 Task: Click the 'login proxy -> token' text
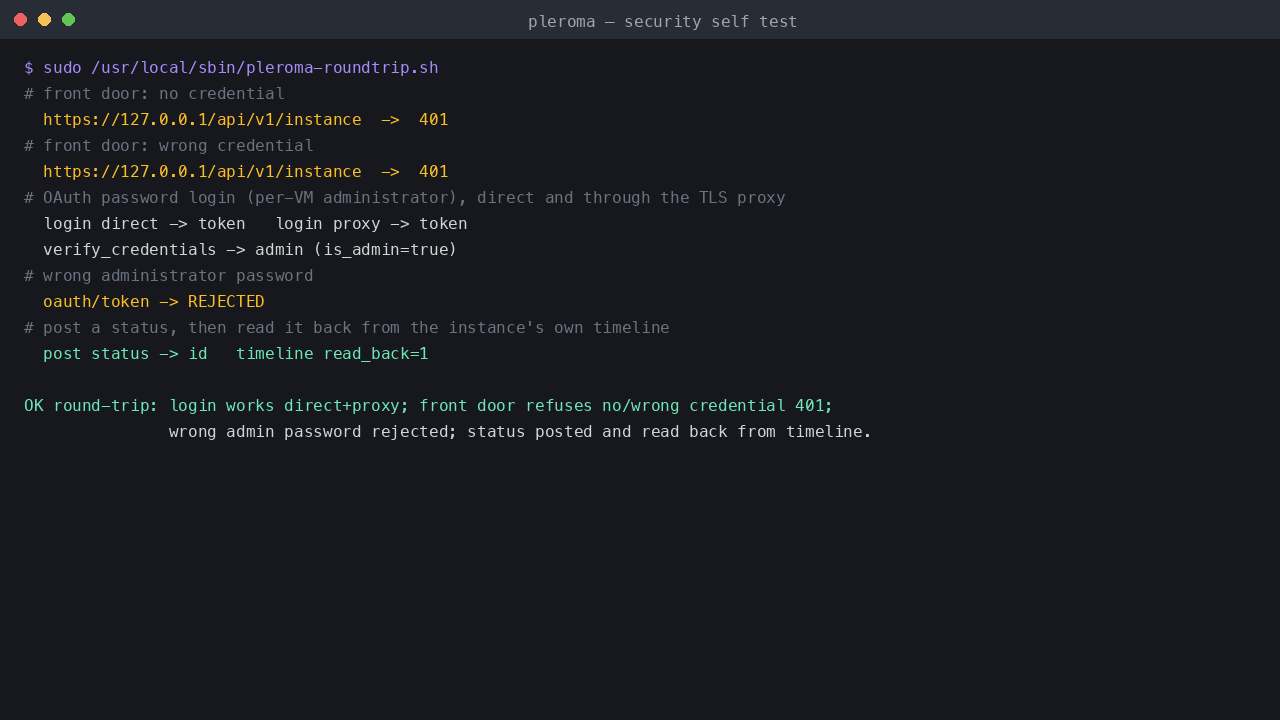pyautogui.click(x=371, y=224)
